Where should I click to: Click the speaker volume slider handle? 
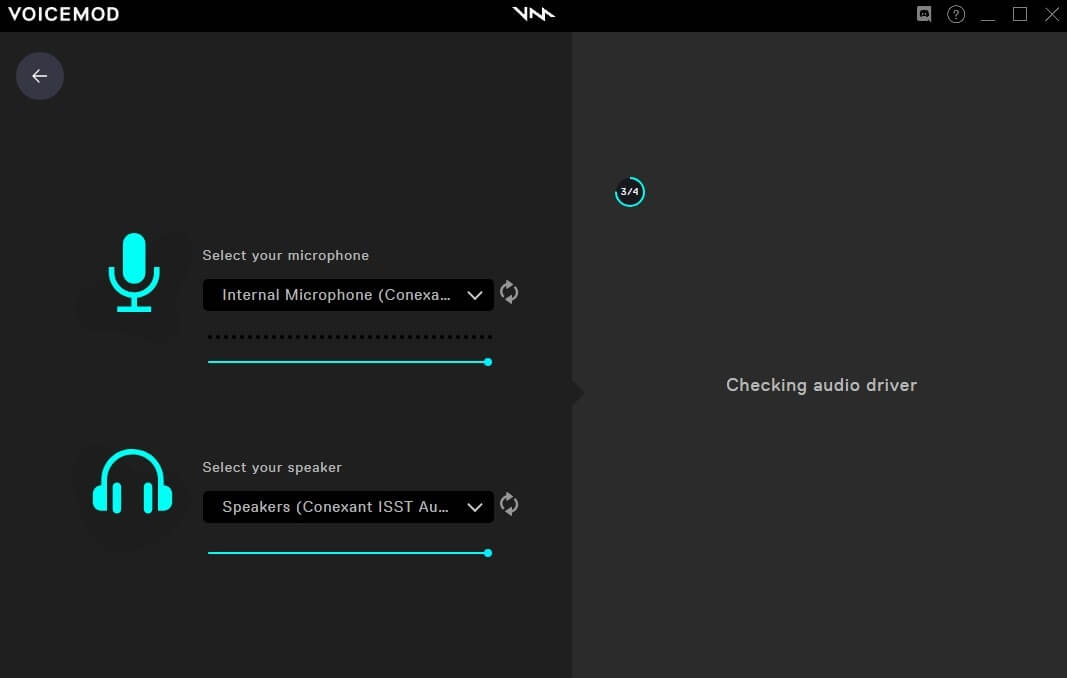[x=487, y=553]
